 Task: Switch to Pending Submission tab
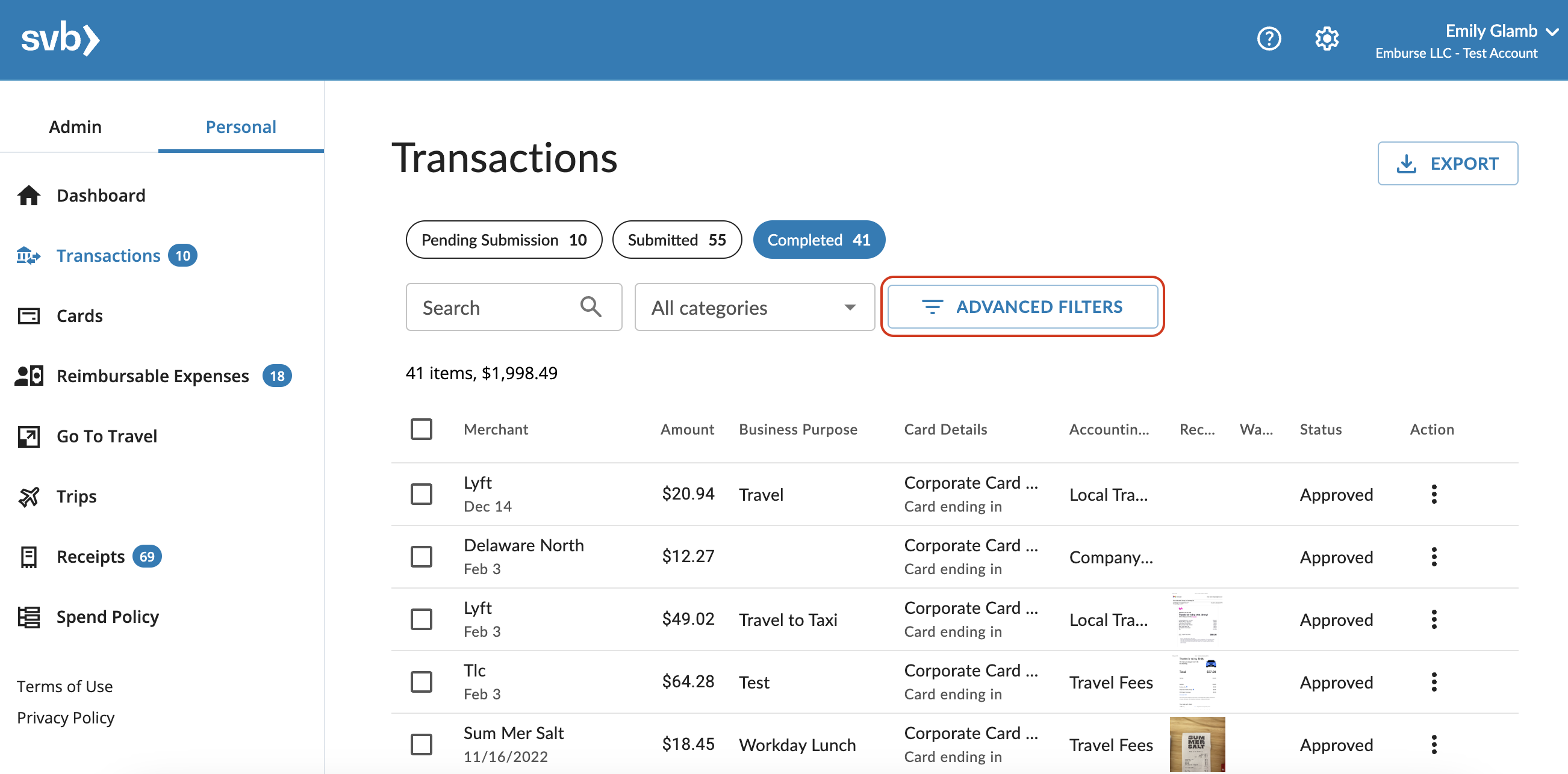[x=502, y=239]
